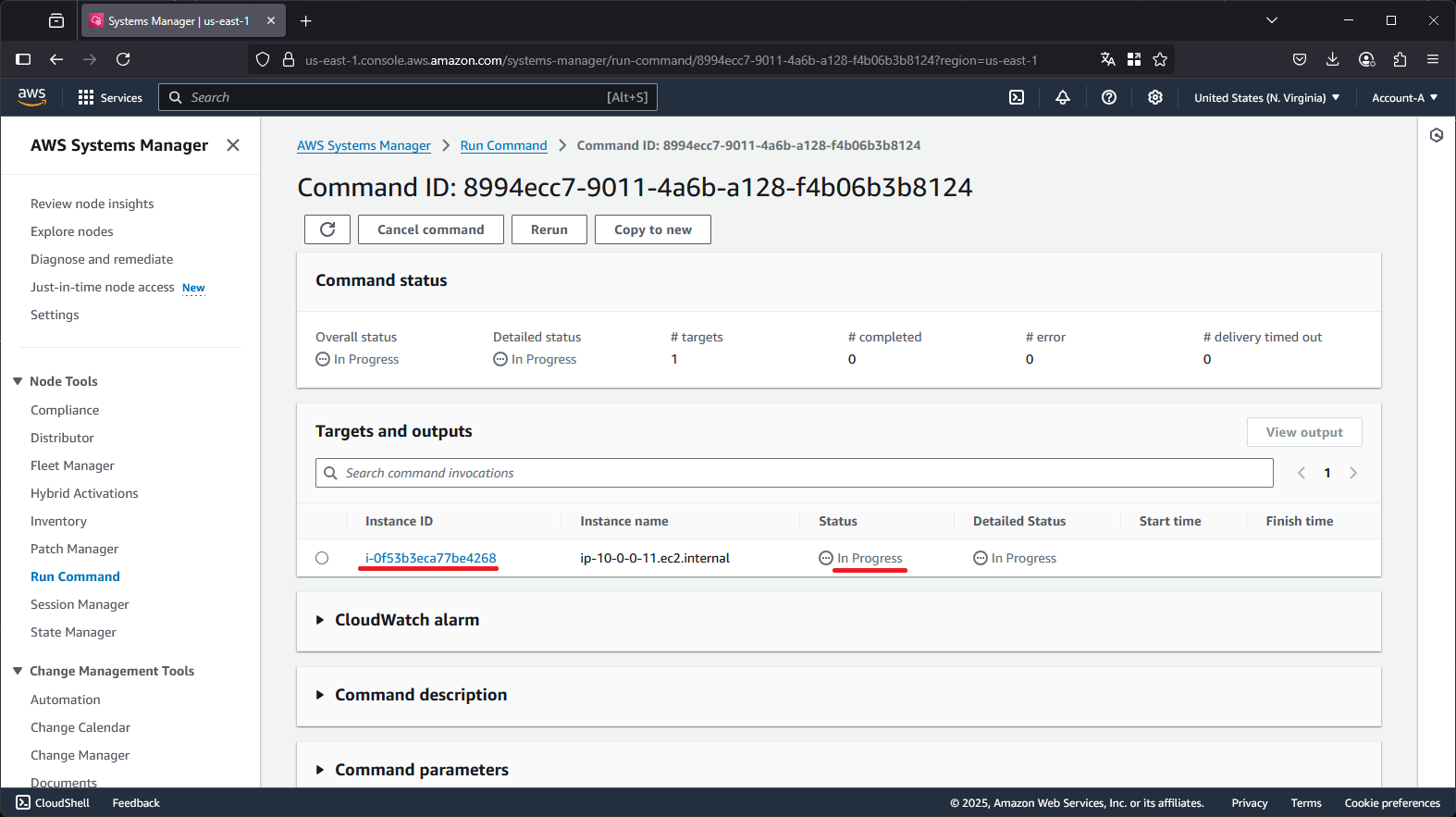The height and width of the screenshot is (817, 1456).
Task: Close the Systems Manager browser tab
Action: coord(271,20)
